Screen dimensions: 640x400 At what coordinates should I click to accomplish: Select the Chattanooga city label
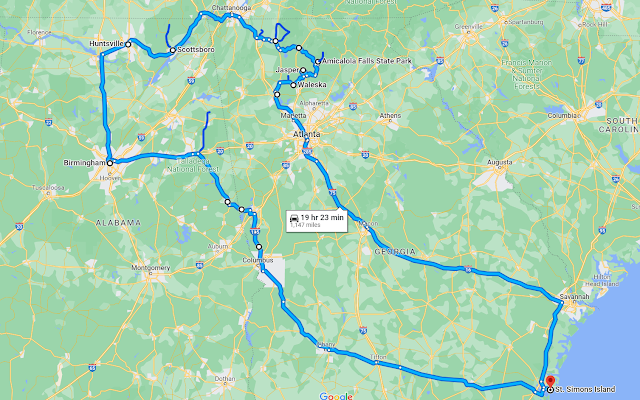(x=231, y=8)
